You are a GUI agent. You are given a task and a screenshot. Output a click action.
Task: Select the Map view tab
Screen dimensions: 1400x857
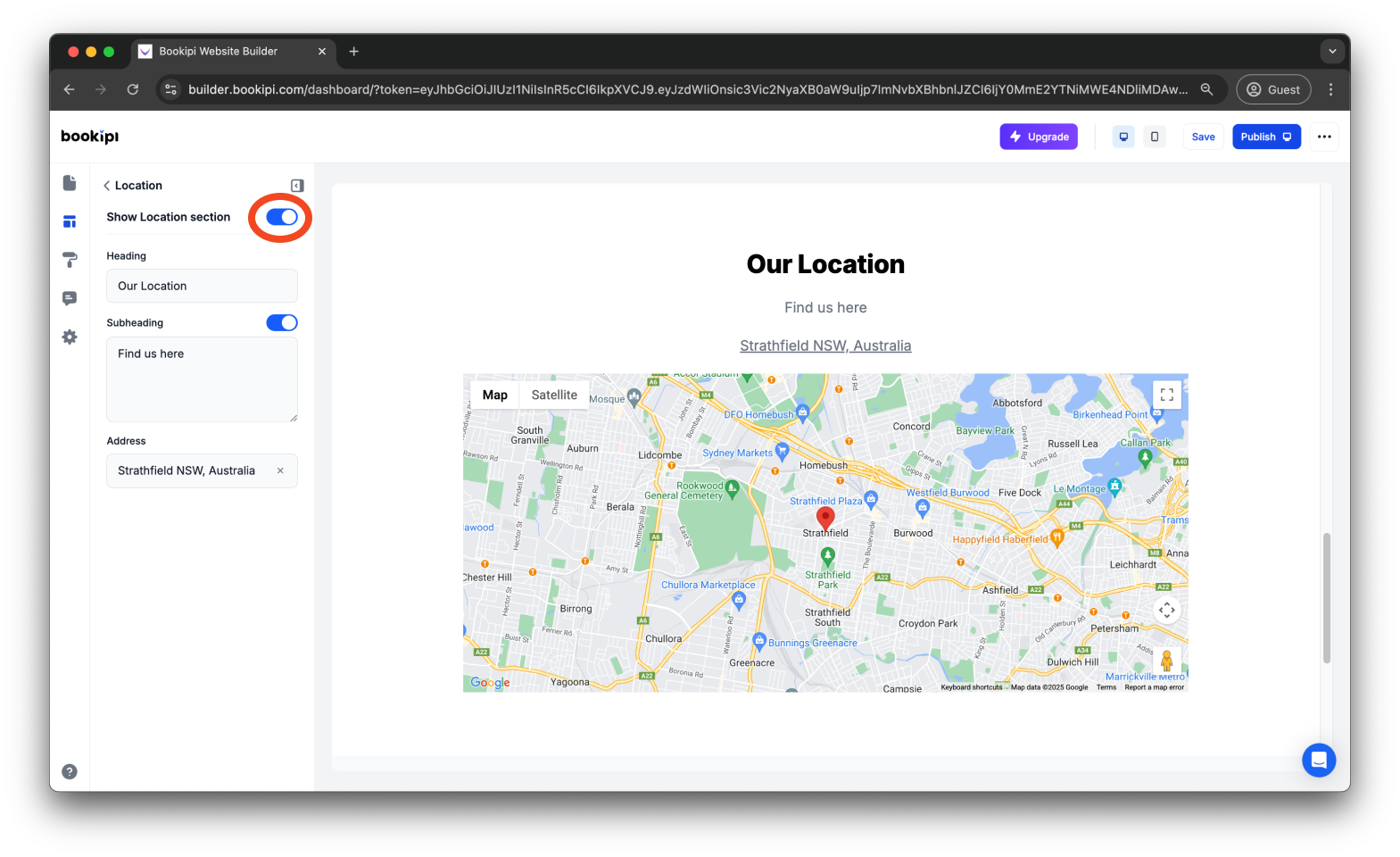pyautogui.click(x=495, y=395)
